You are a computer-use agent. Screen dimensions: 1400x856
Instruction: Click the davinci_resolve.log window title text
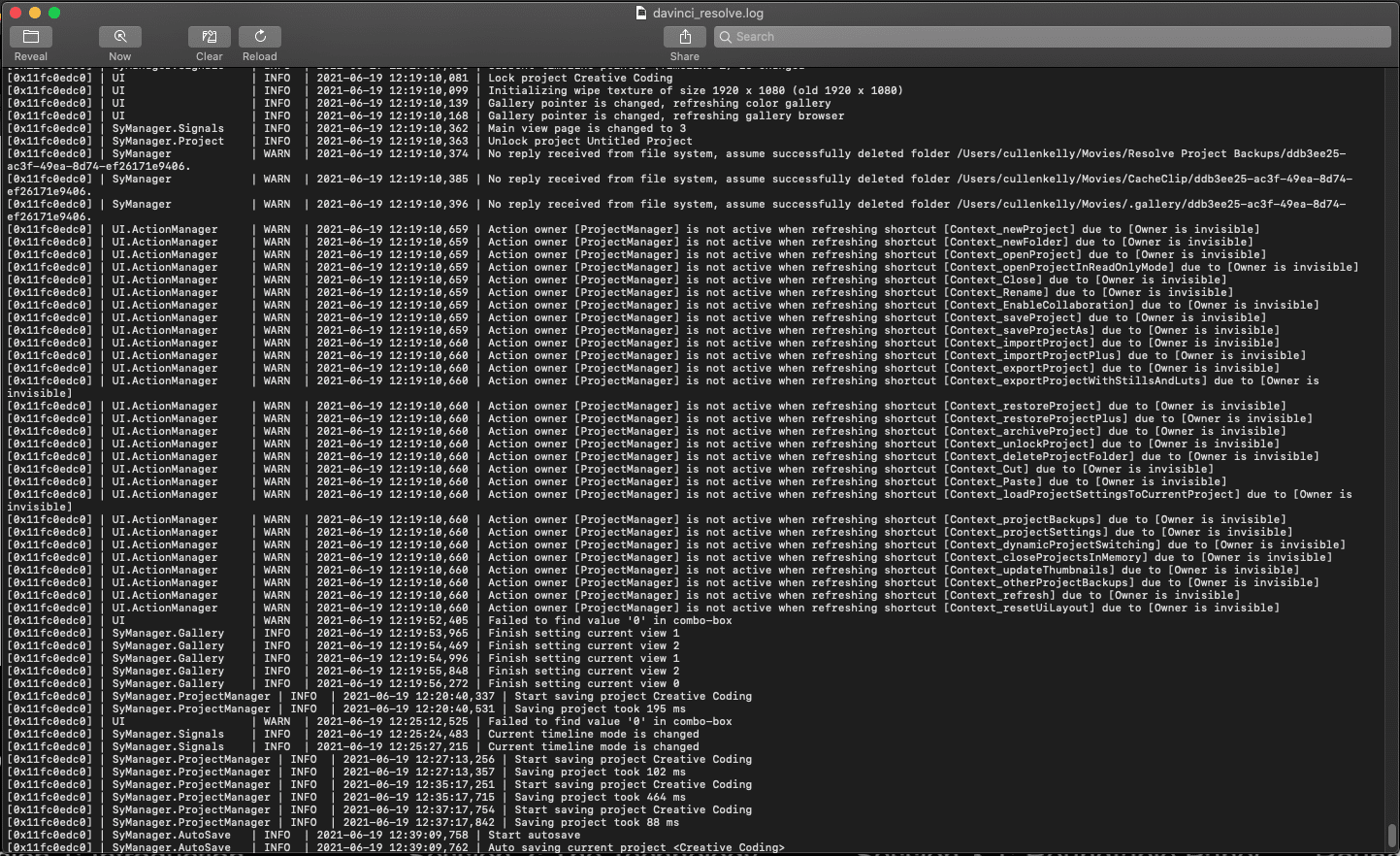coord(707,14)
